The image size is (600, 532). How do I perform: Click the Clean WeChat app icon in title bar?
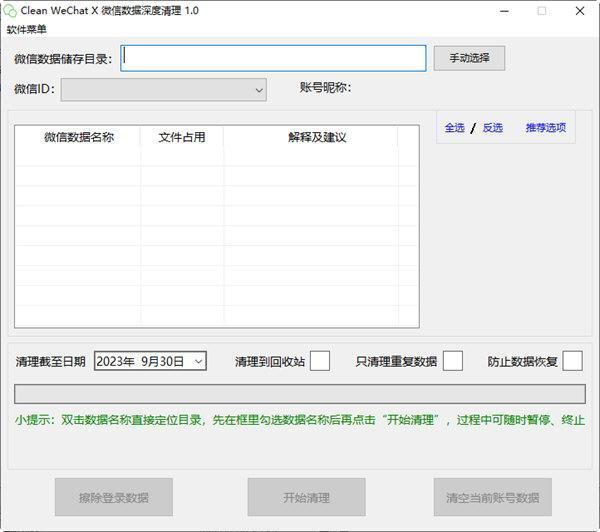[x=10, y=11]
